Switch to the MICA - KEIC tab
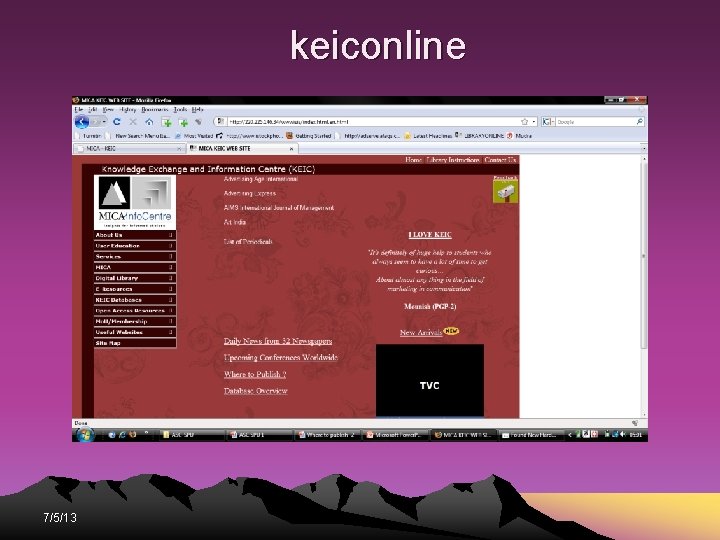This screenshot has width=720, height=540. pos(129,149)
